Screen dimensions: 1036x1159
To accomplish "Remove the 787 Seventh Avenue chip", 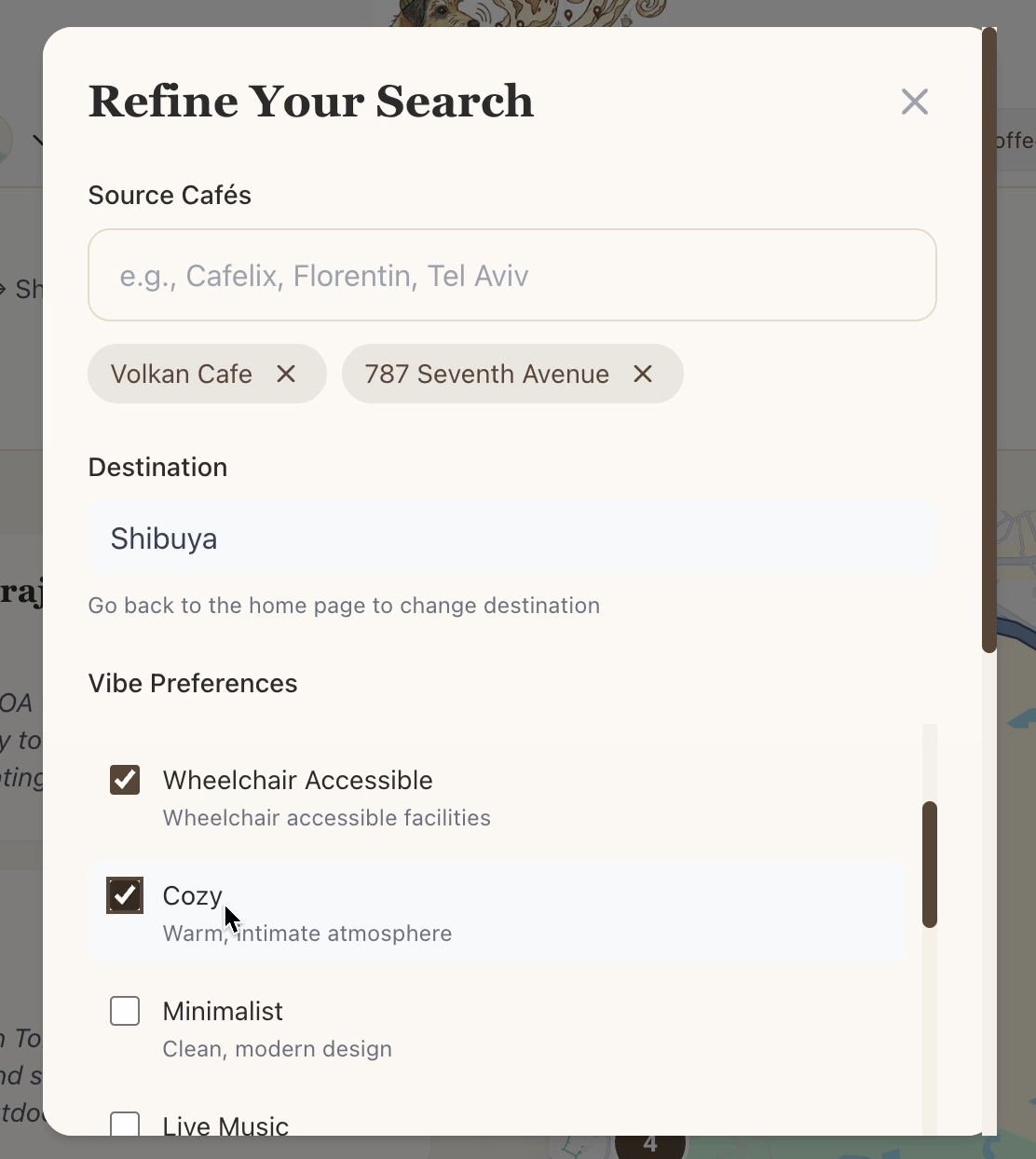I will click(x=643, y=374).
